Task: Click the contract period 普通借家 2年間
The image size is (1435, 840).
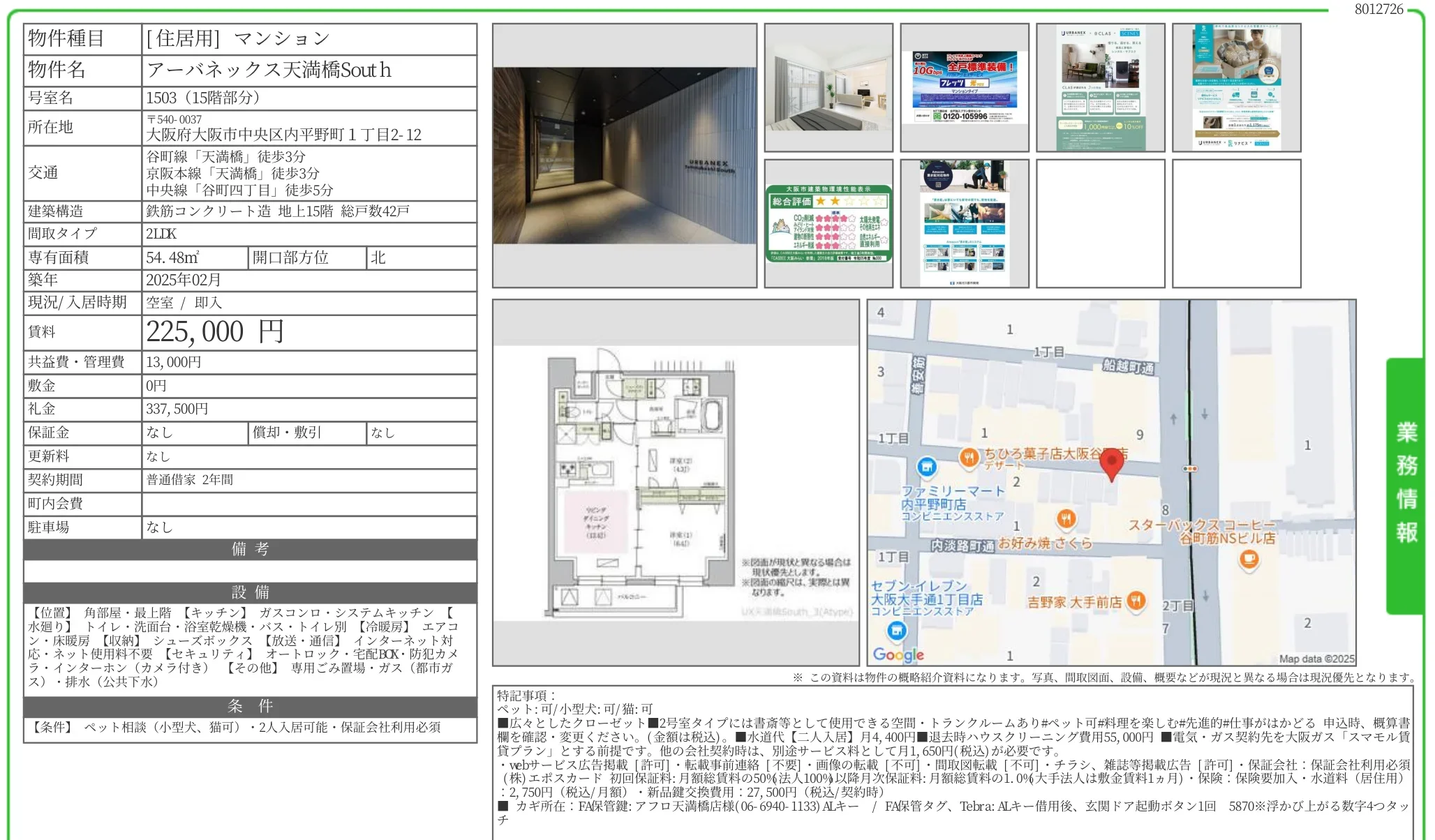Action: coord(190,480)
